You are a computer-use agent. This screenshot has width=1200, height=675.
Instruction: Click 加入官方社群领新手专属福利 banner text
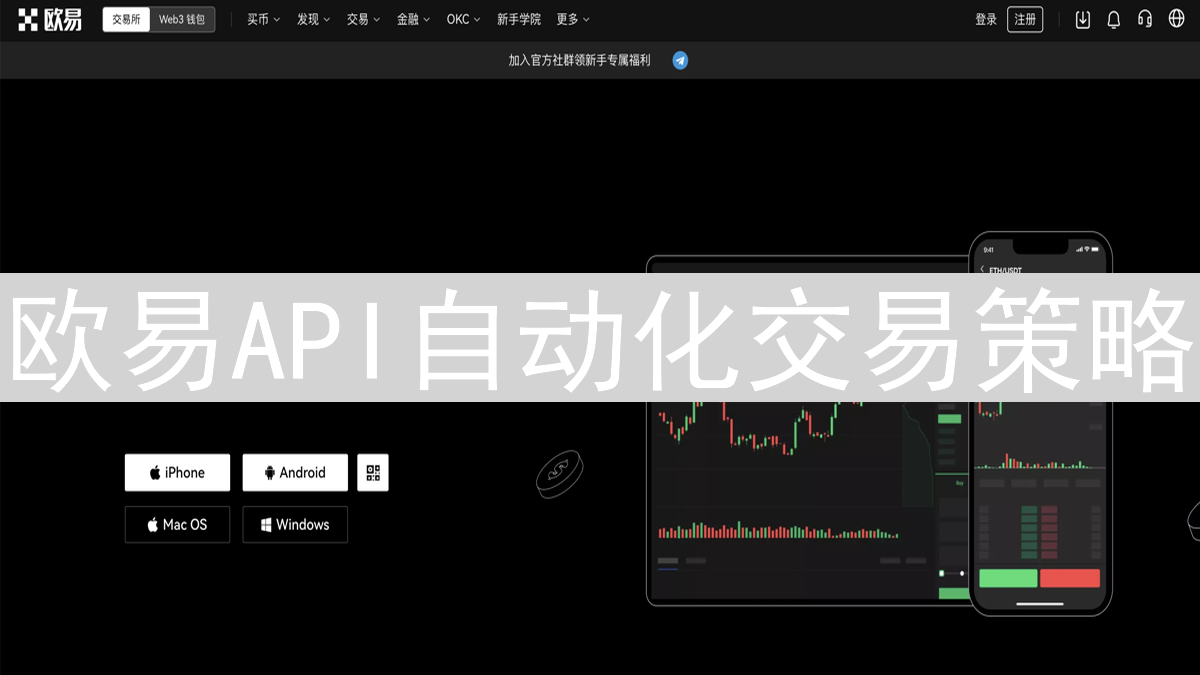[579, 60]
